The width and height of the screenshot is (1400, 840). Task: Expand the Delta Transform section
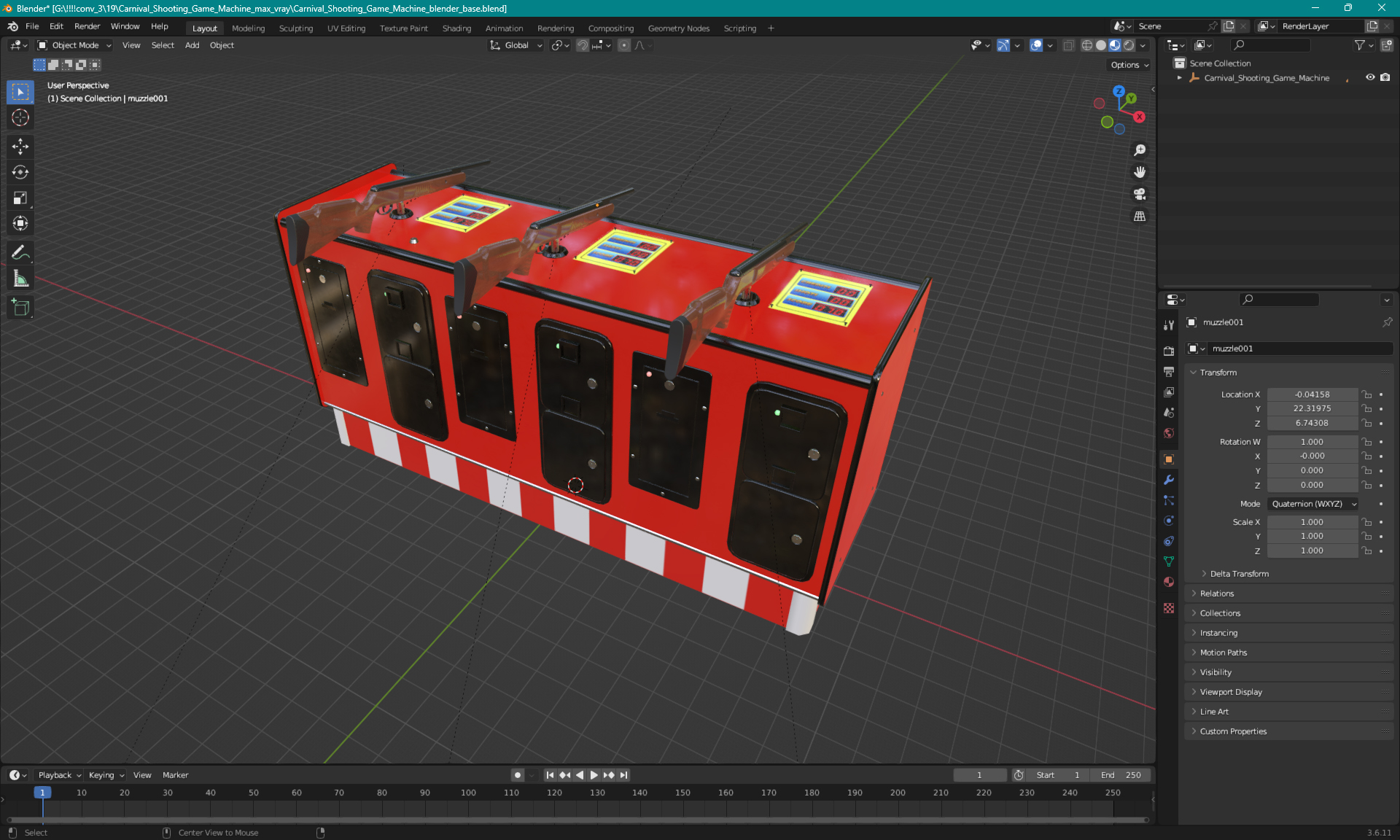tap(1239, 574)
